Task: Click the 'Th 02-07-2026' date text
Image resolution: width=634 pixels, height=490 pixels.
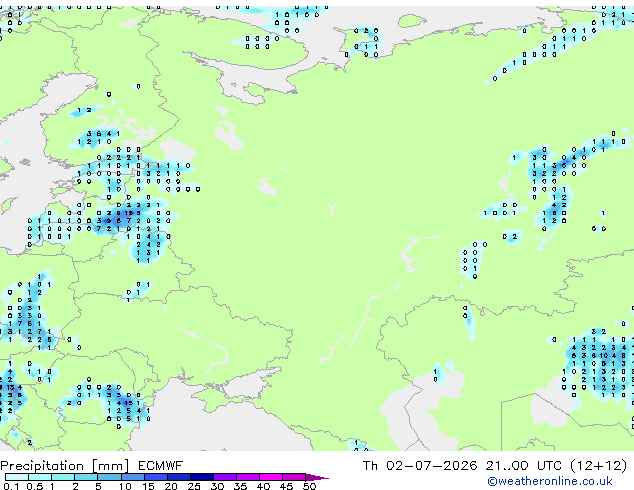Action: [x=420, y=466]
